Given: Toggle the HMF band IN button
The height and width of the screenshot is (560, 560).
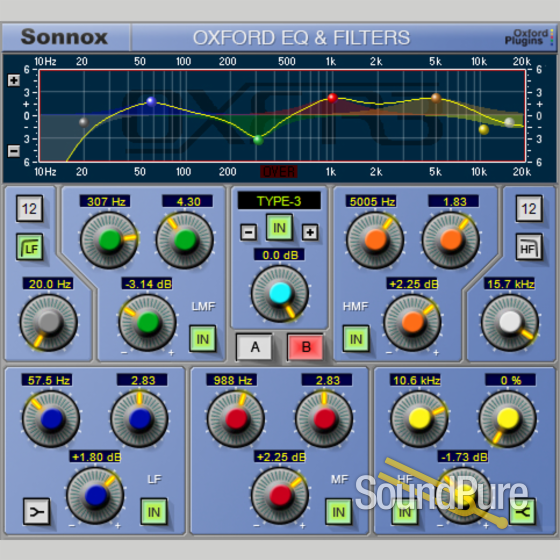Looking at the screenshot, I should [356, 339].
